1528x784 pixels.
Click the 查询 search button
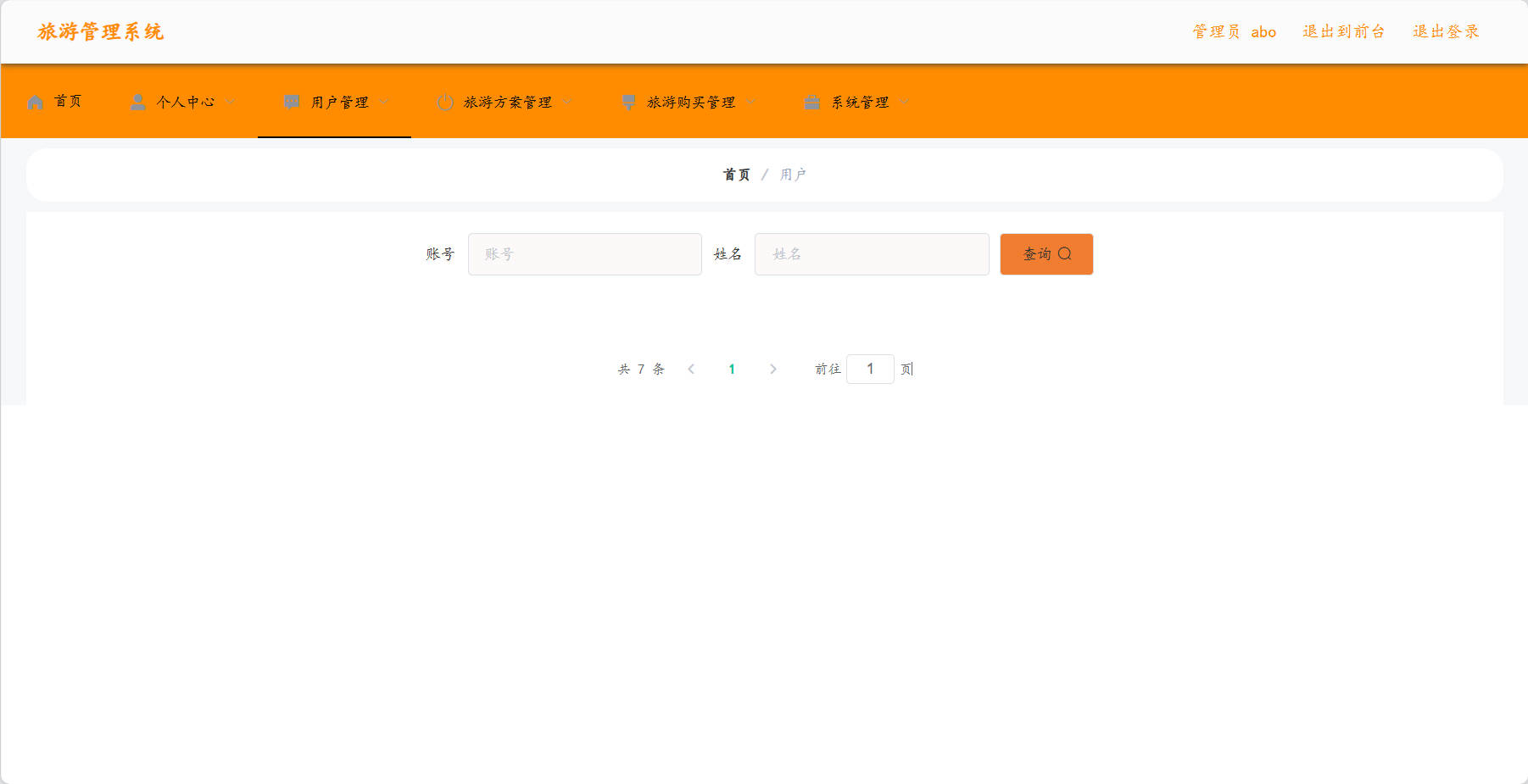pos(1046,254)
